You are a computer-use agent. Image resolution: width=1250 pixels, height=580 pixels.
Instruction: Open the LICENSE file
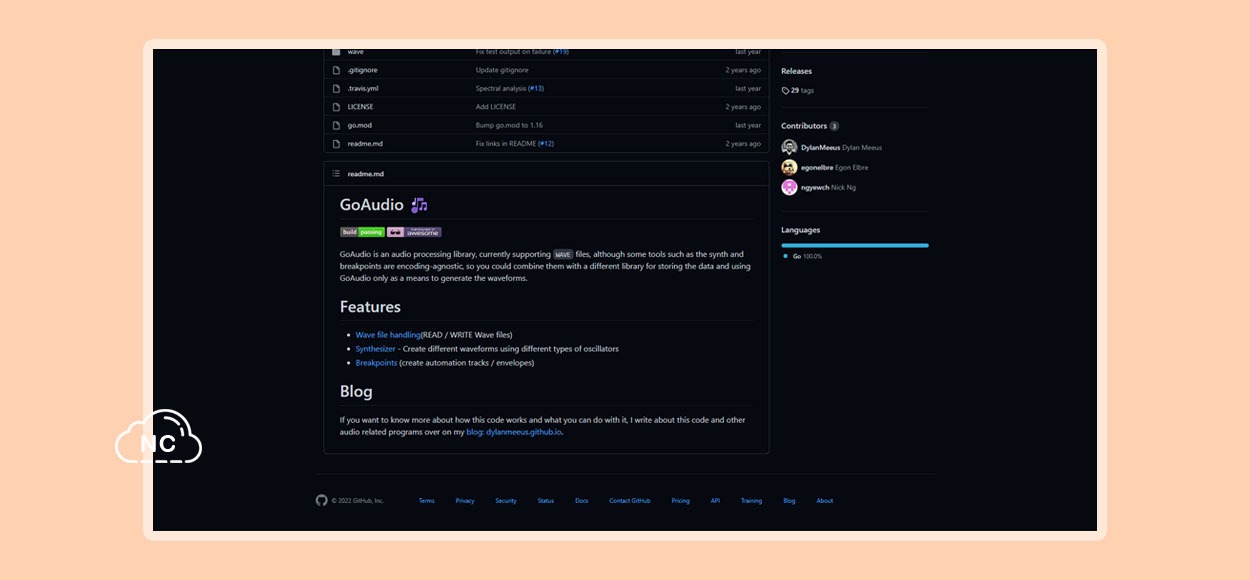click(x=360, y=107)
